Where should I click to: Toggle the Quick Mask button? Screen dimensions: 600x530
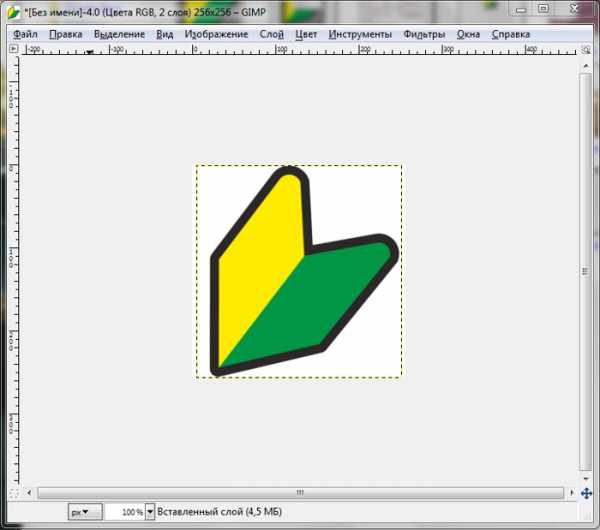click(x=13, y=493)
